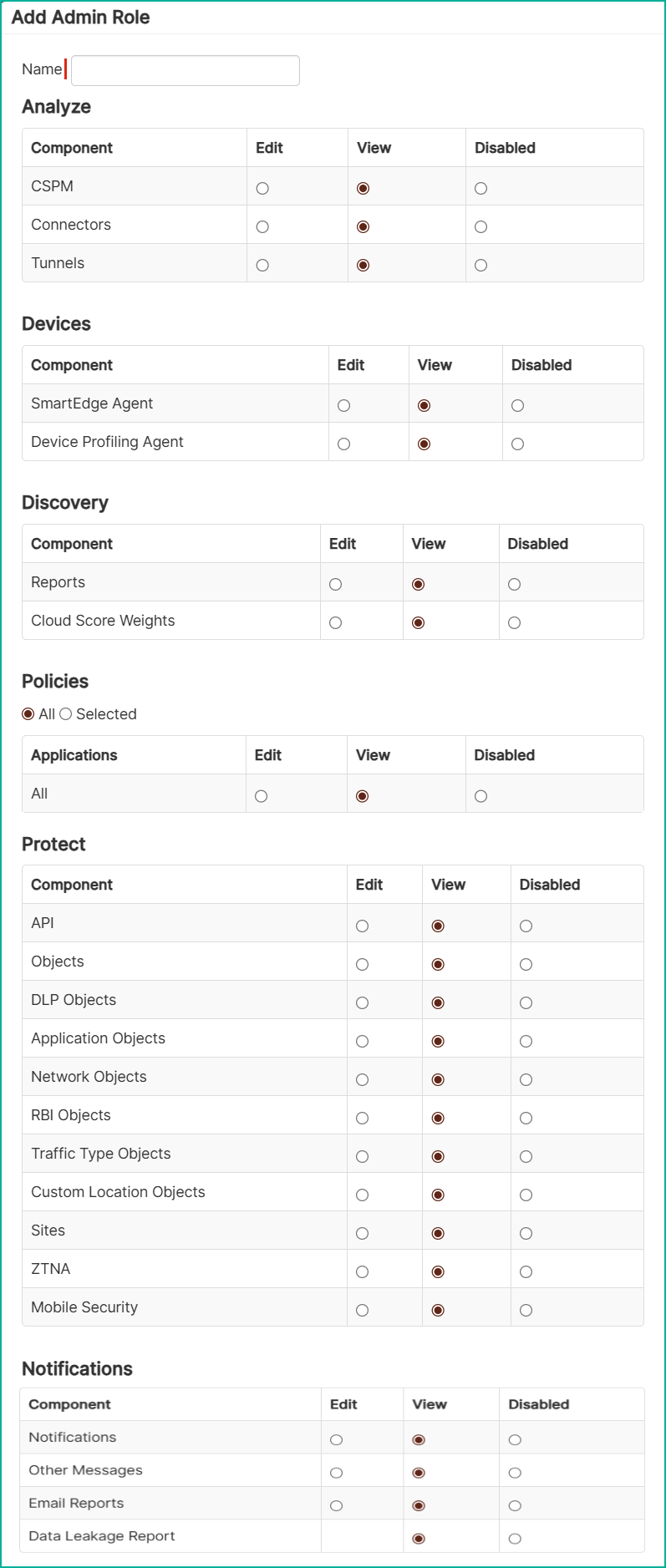Select Edit radio for Tunnels

point(262,266)
